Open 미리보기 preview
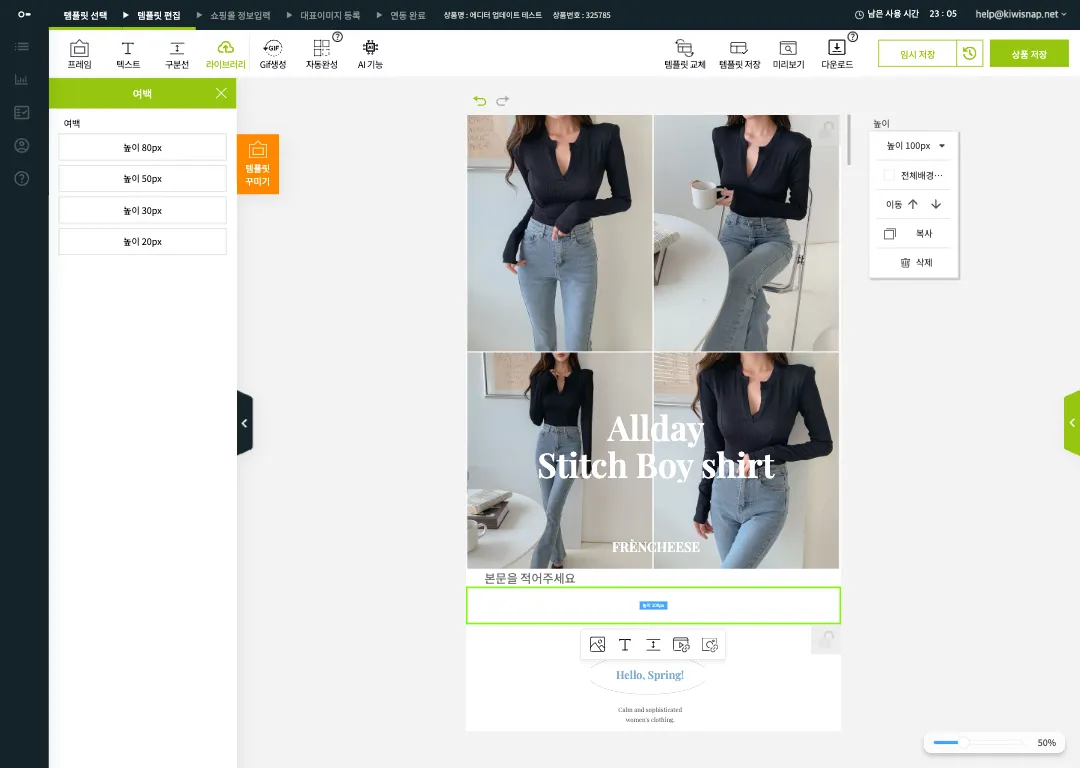 (788, 54)
